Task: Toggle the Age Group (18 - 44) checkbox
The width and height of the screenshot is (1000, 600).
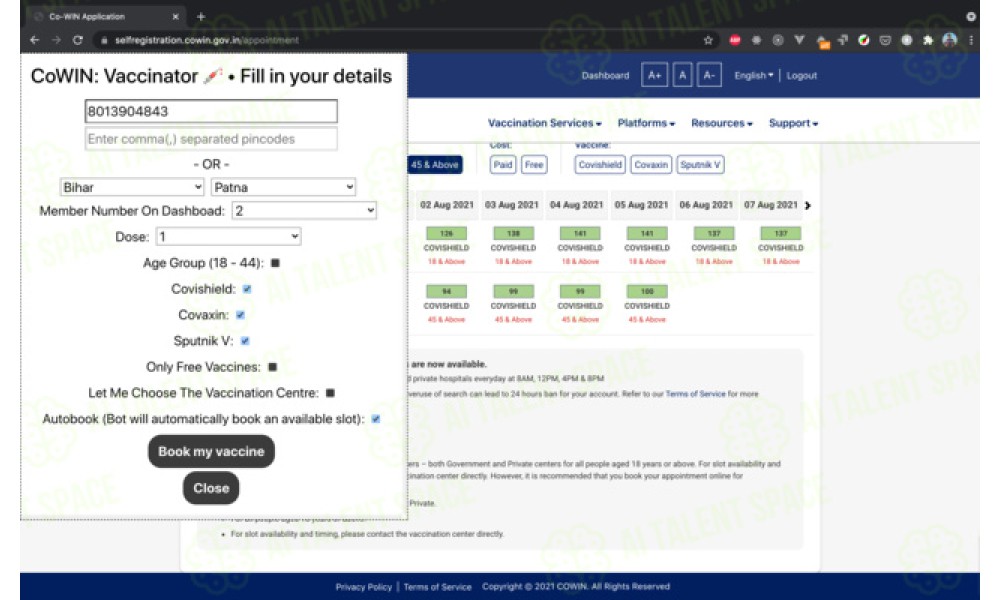Action: click(x=276, y=263)
